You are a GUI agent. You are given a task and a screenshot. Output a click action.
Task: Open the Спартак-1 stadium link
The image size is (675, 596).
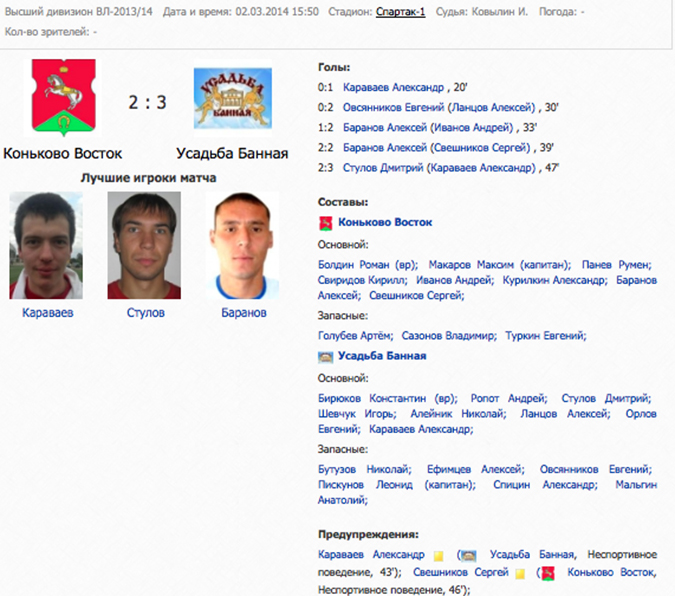point(400,12)
